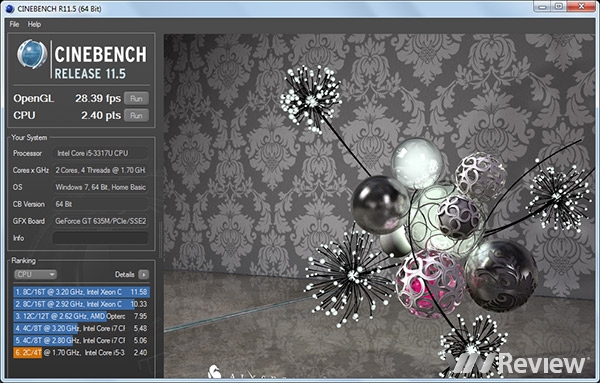Click the Details arrow icon in Ranking
The height and width of the screenshot is (383, 600).
pyautogui.click(x=143, y=274)
